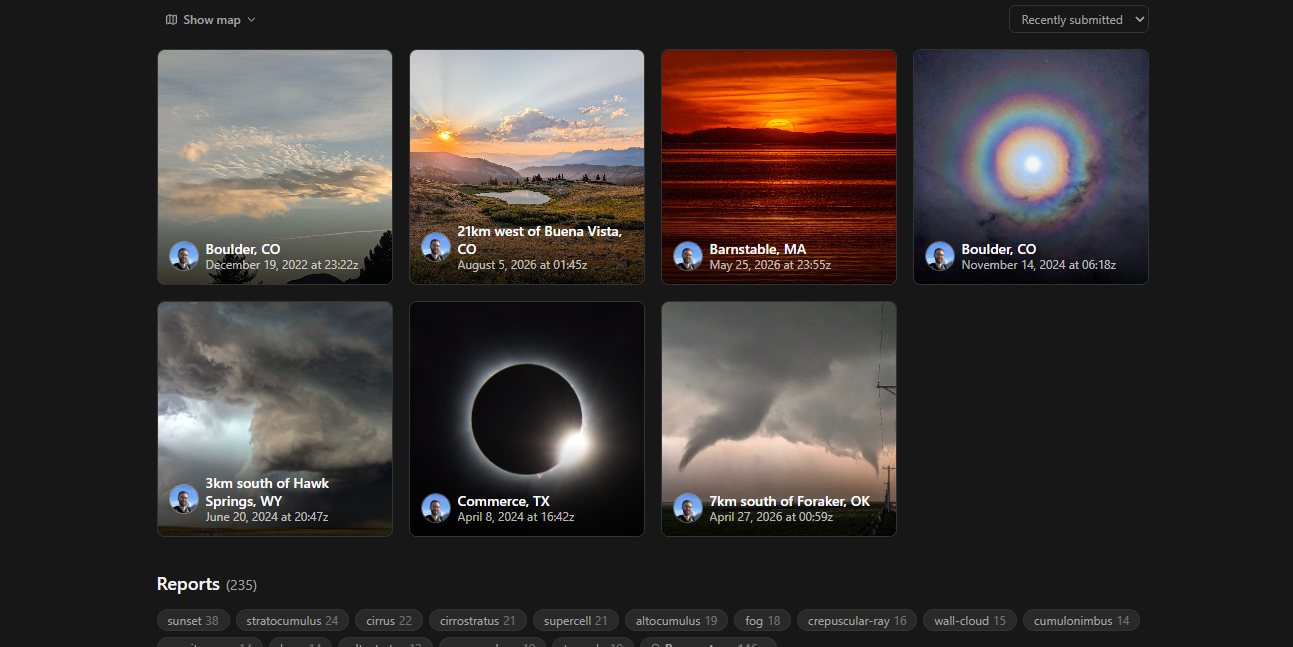Click the date August 5, 2026 at 01:45z
Viewport: 1293px width, 647px height.
pos(522,265)
